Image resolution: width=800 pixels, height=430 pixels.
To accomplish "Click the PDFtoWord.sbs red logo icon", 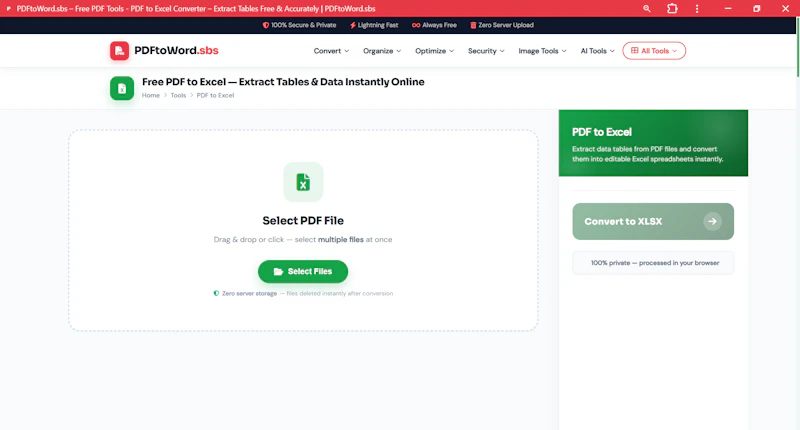I will click(x=119, y=50).
